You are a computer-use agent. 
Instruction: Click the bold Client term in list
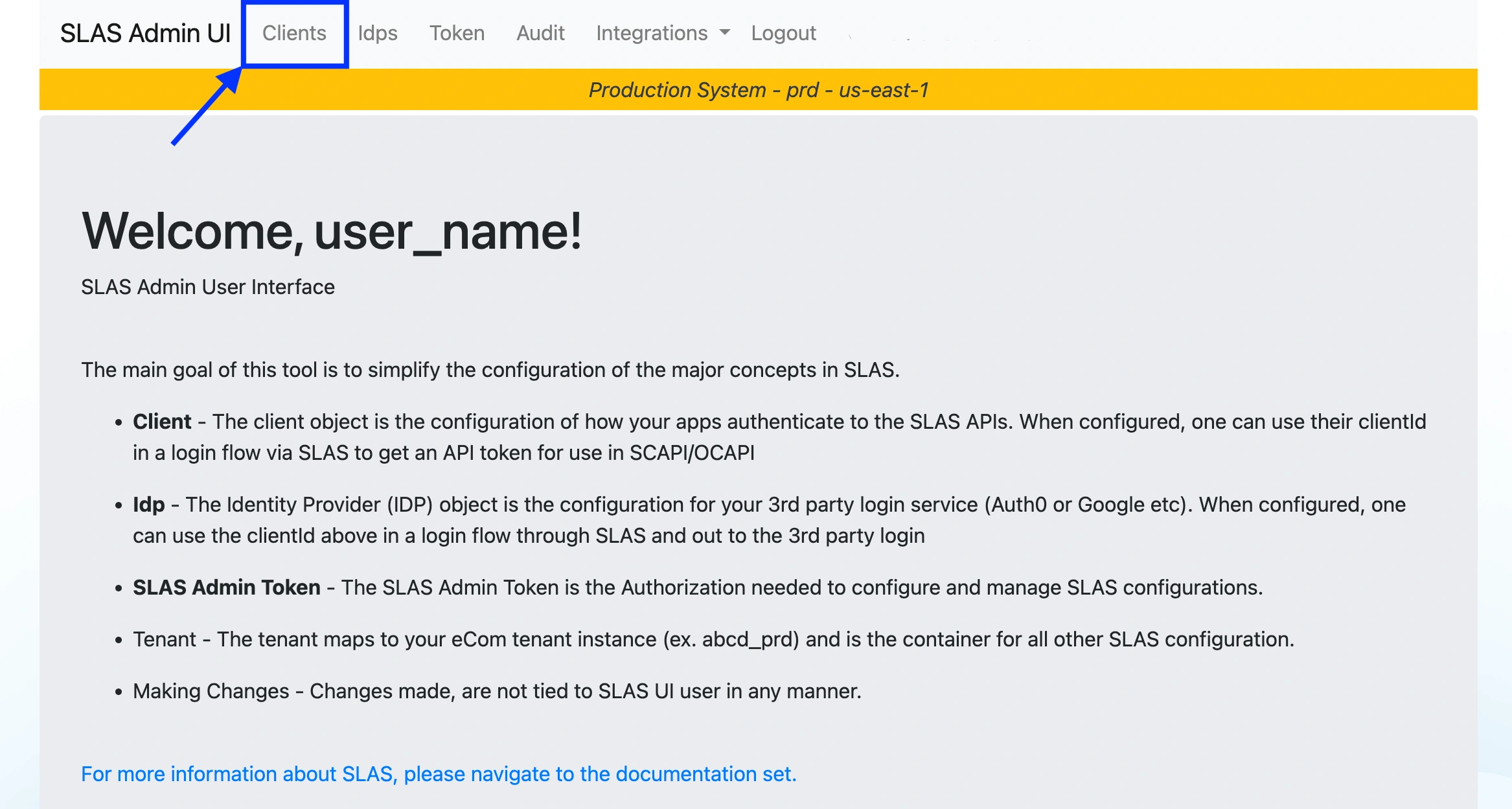[162, 422]
